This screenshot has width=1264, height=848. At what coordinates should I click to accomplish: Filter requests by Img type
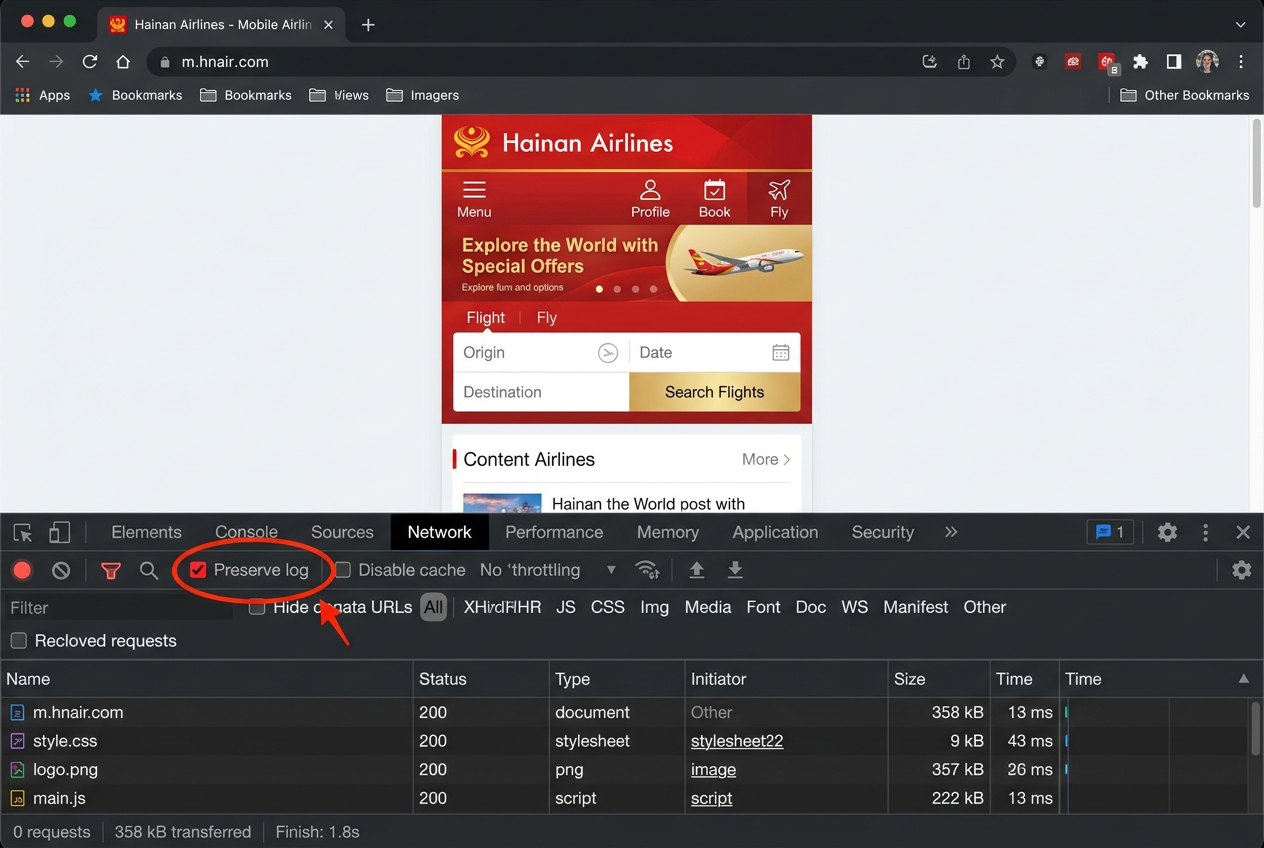pos(655,607)
